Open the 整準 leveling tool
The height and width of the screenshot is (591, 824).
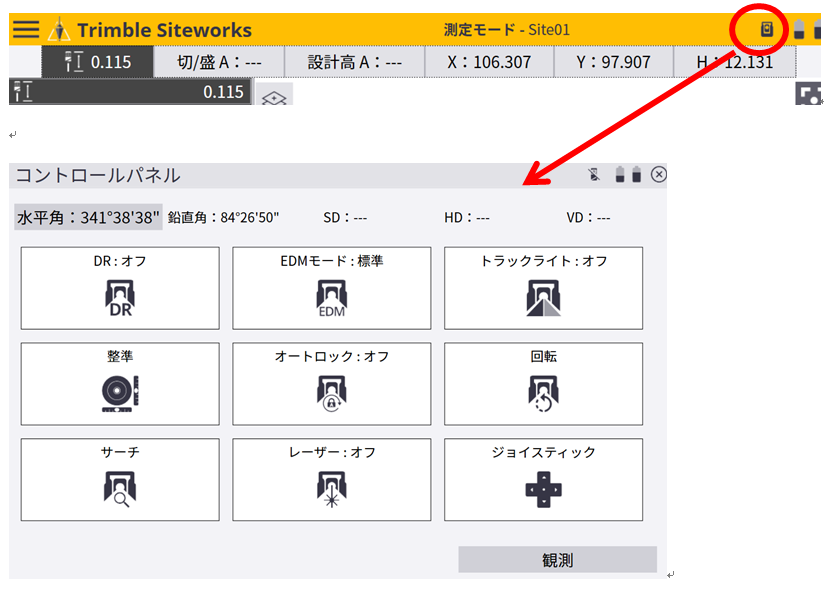tap(120, 384)
